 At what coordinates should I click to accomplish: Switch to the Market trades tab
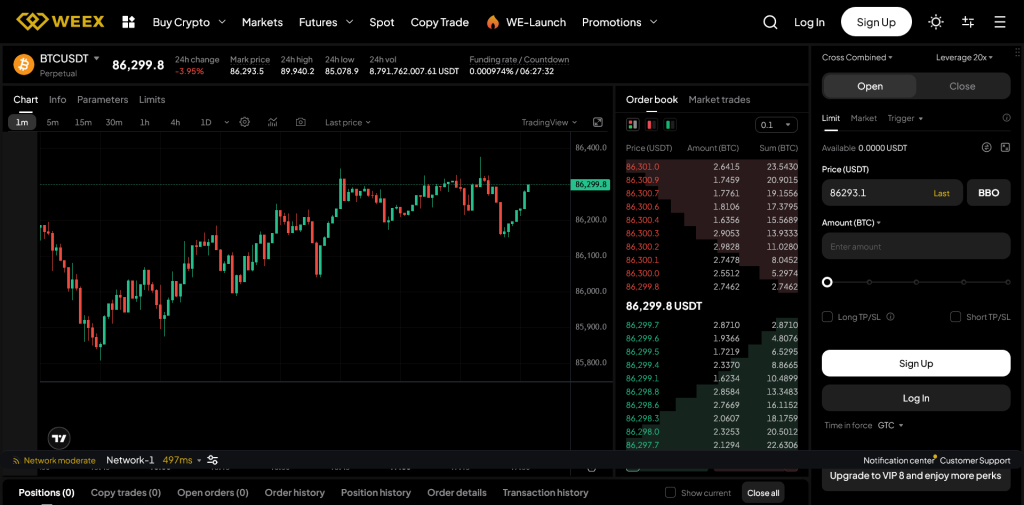tap(719, 99)
